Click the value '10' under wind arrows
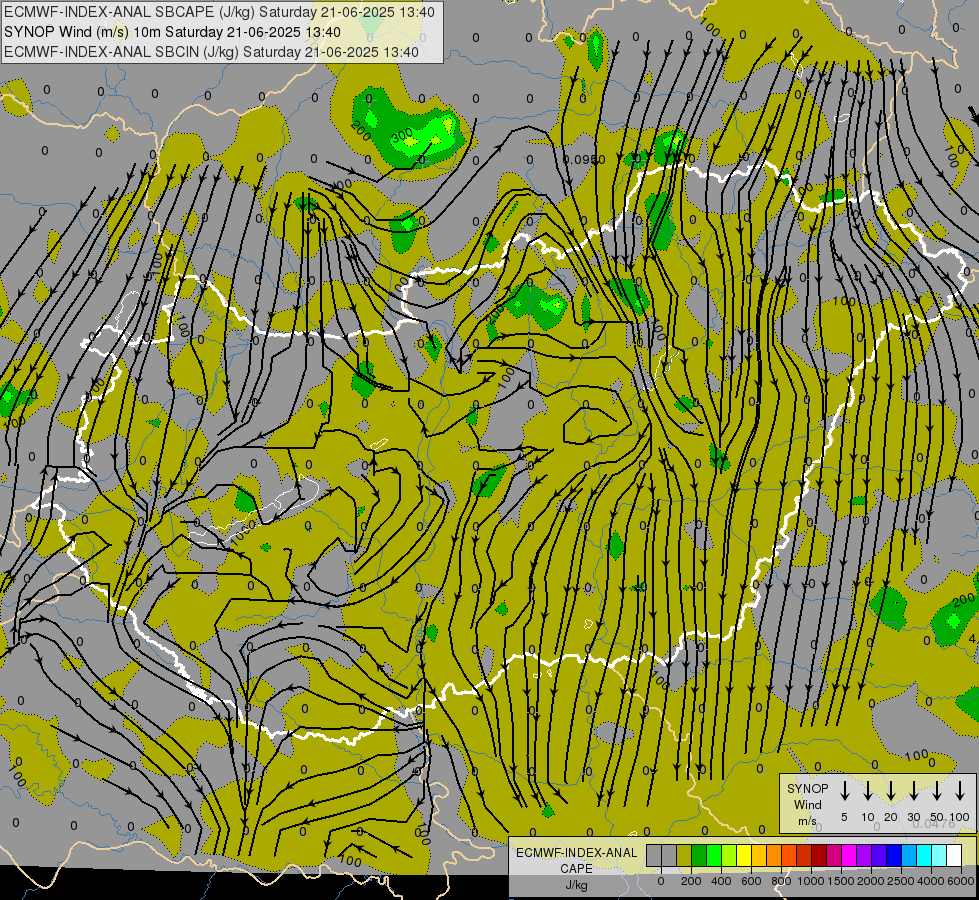Screen dimensions: 979x900 click(867, 817)
